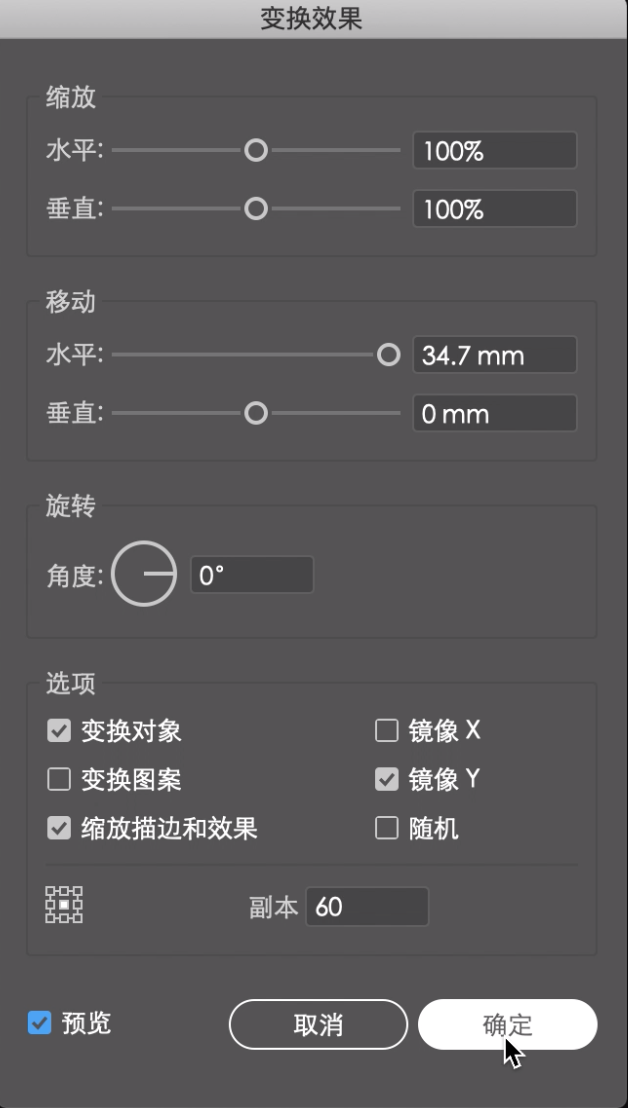Image resolution: width=628 pixels, height=1108 pixels.
Task: Toggle the 预览 preview checkbox
Action: tap(40, 1022)
